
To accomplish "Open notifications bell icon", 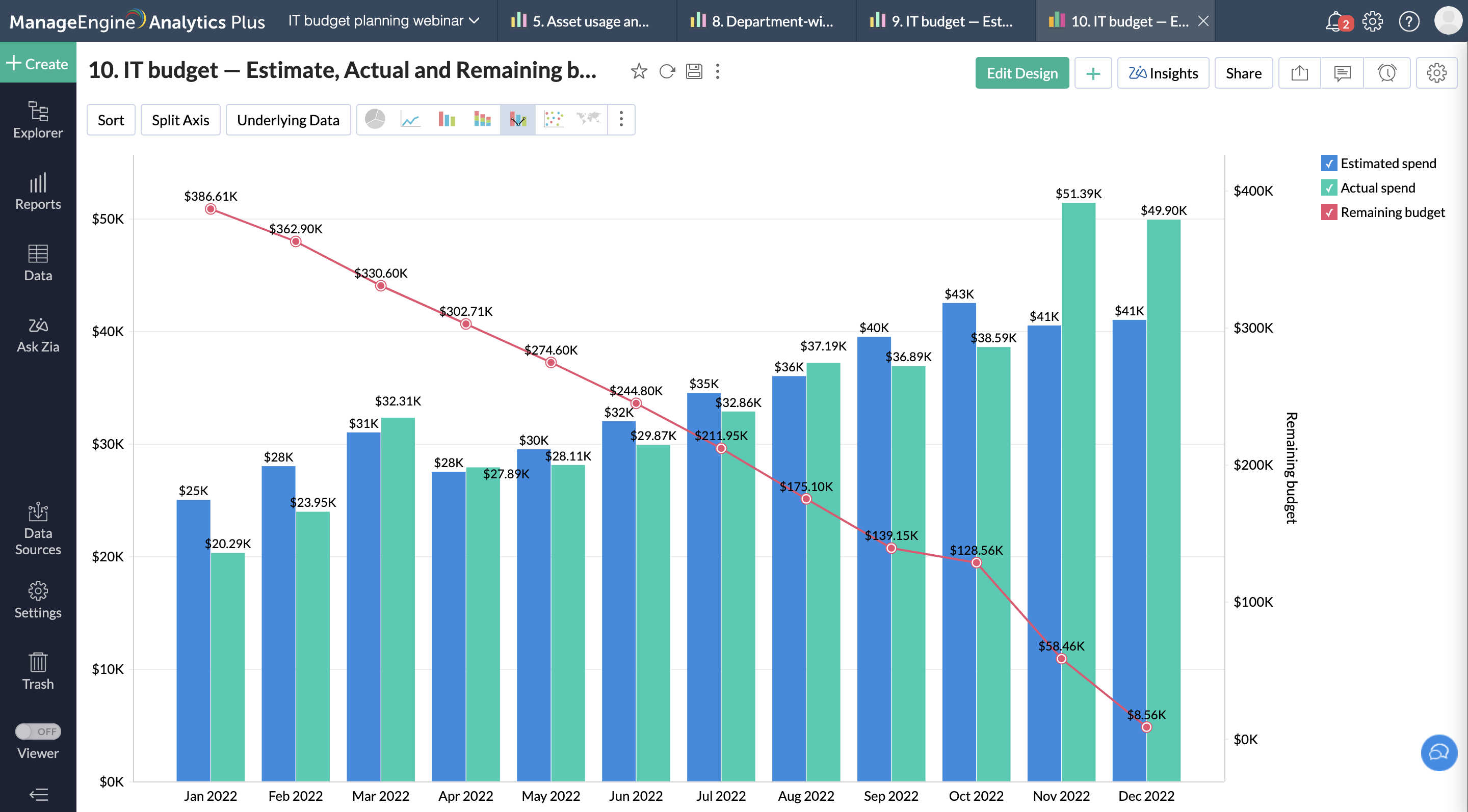I will [x=1334, y=21].
